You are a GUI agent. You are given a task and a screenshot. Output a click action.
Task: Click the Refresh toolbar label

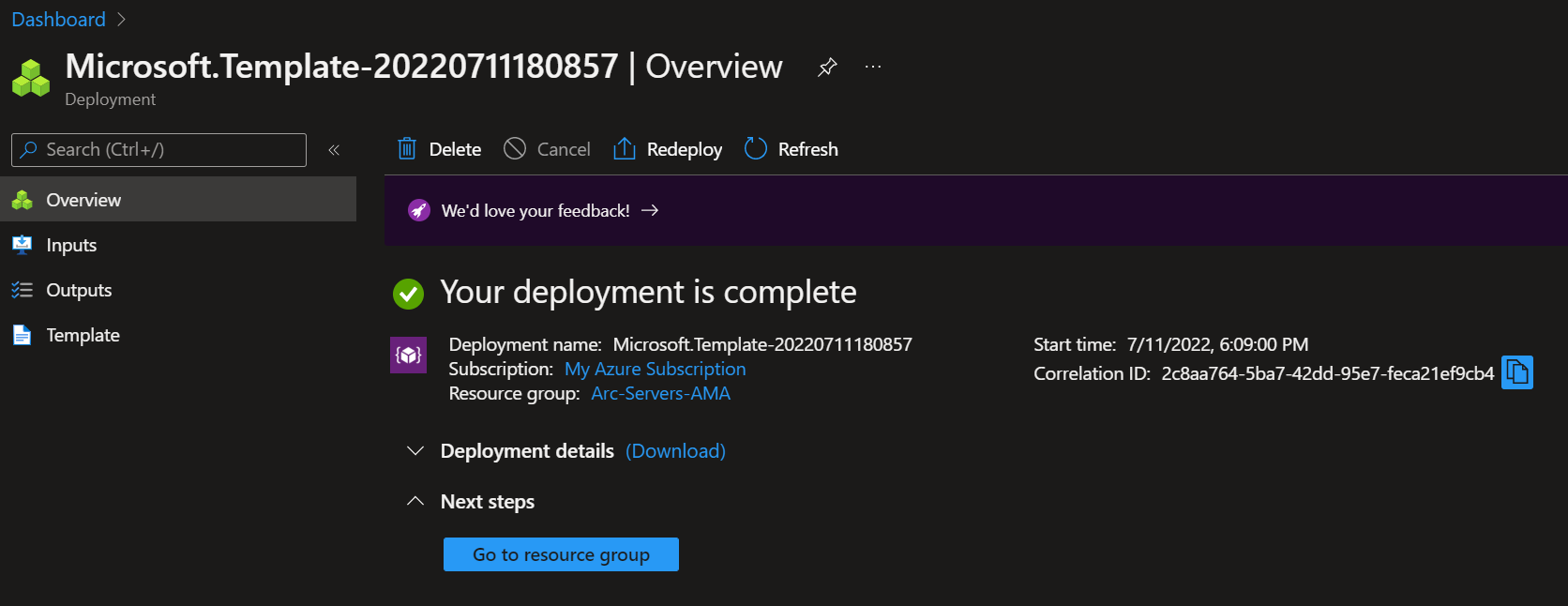point(808,149)
